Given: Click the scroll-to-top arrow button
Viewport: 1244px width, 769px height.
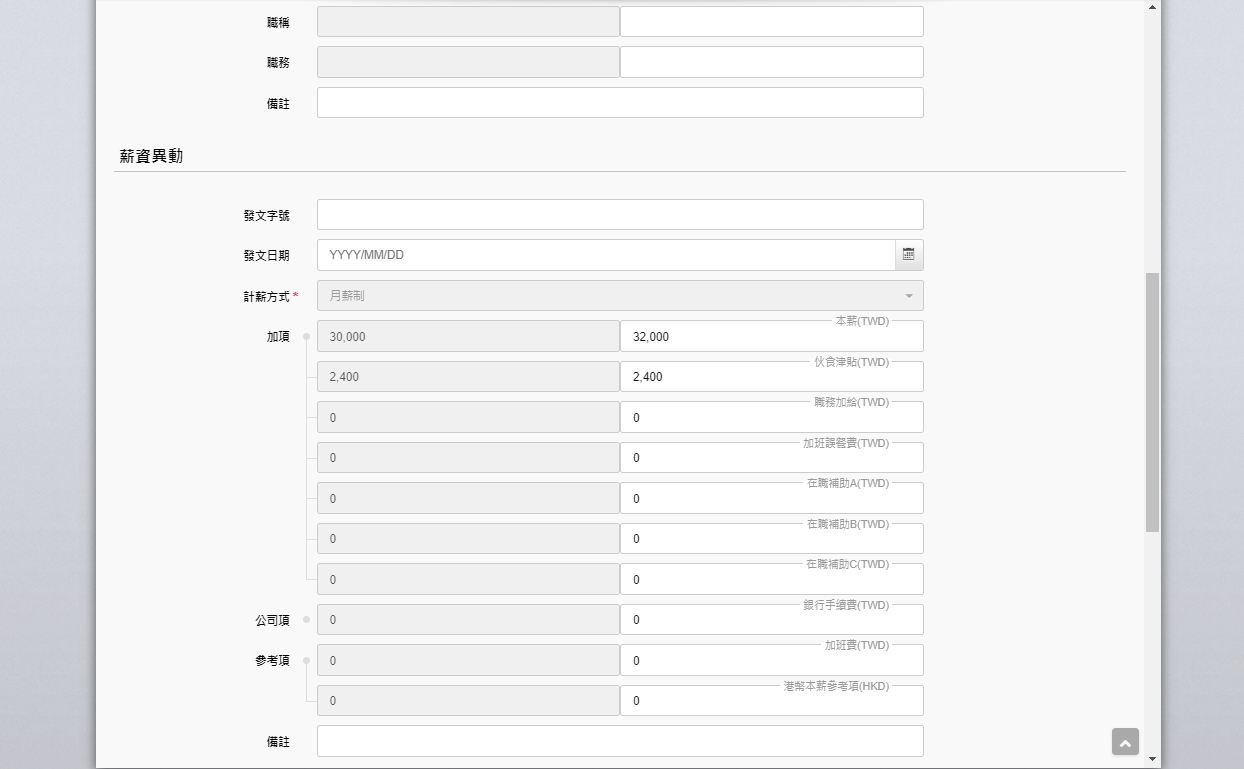Looking at the screenshot, I should point(1125,742).
